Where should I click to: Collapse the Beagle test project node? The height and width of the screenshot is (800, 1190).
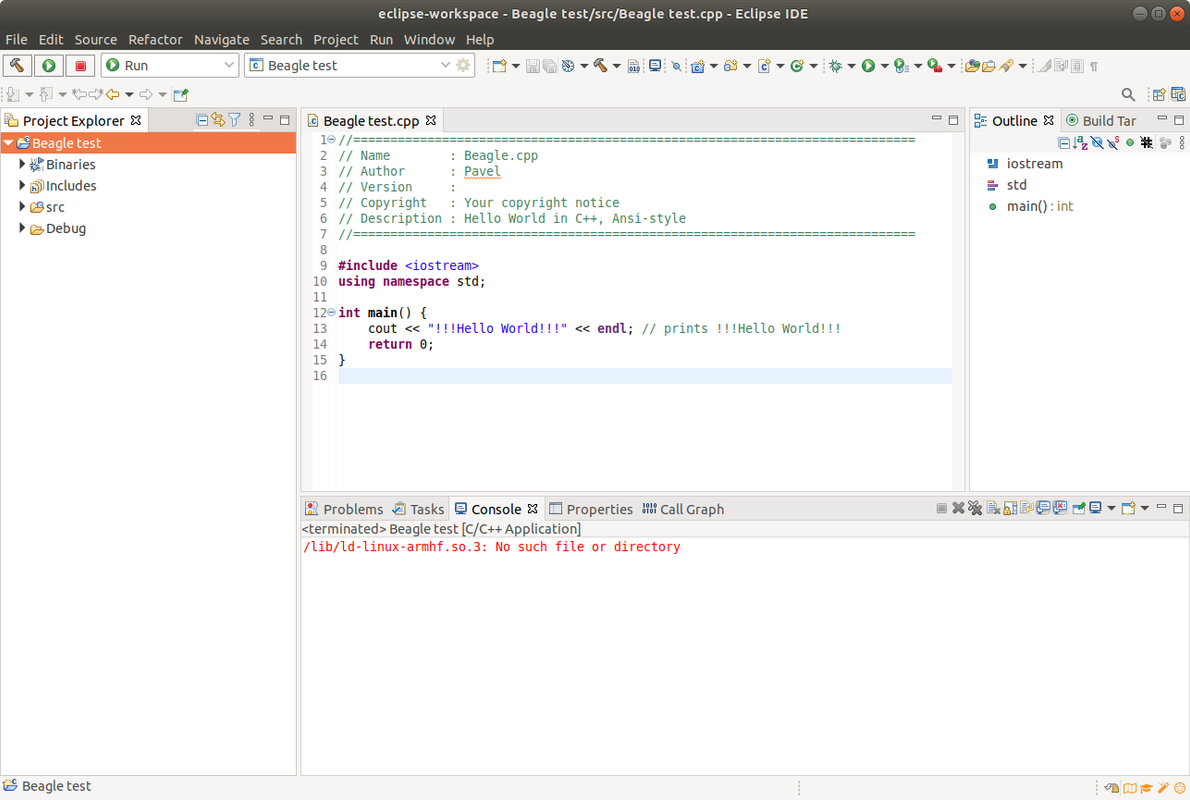click(8, 143)
